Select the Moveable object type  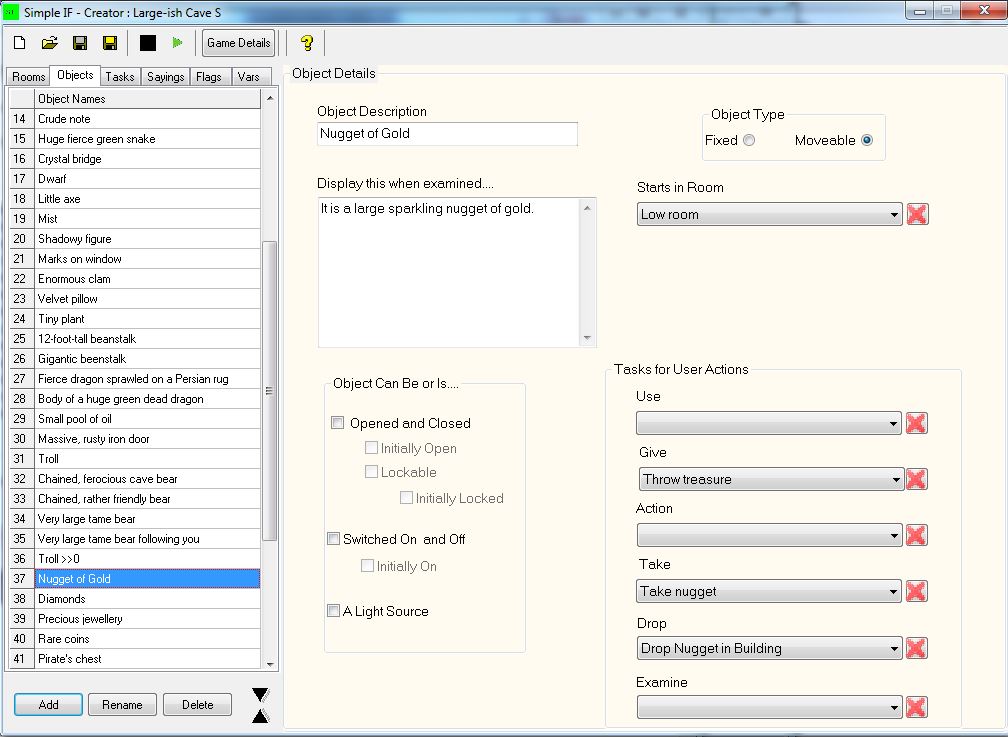pos(867,140)
